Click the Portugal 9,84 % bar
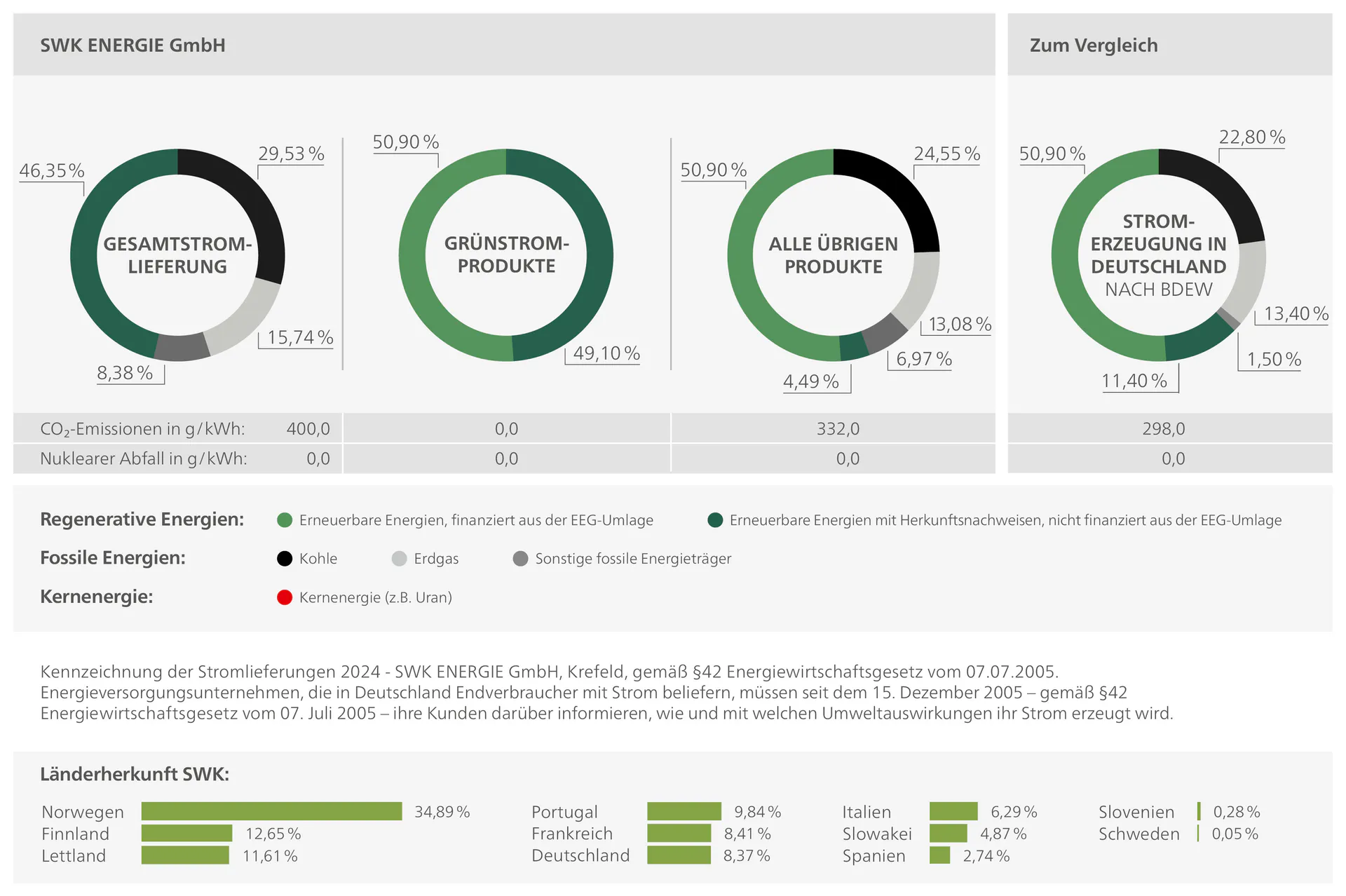 (684, 811)
